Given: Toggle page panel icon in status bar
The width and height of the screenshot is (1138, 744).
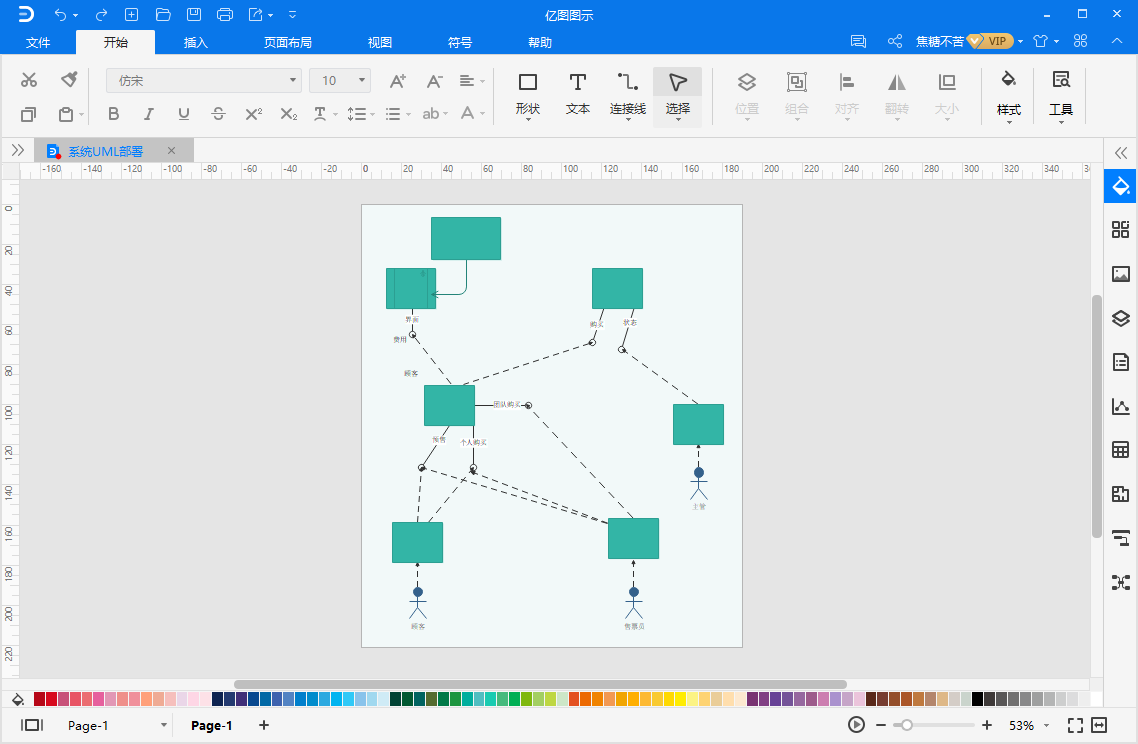Looking at the screenshot, I should [32, 725].
